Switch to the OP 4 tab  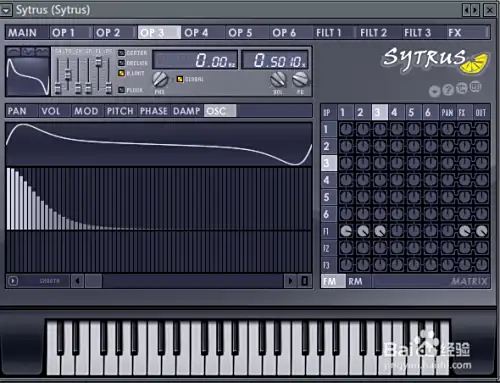[203, 33]
